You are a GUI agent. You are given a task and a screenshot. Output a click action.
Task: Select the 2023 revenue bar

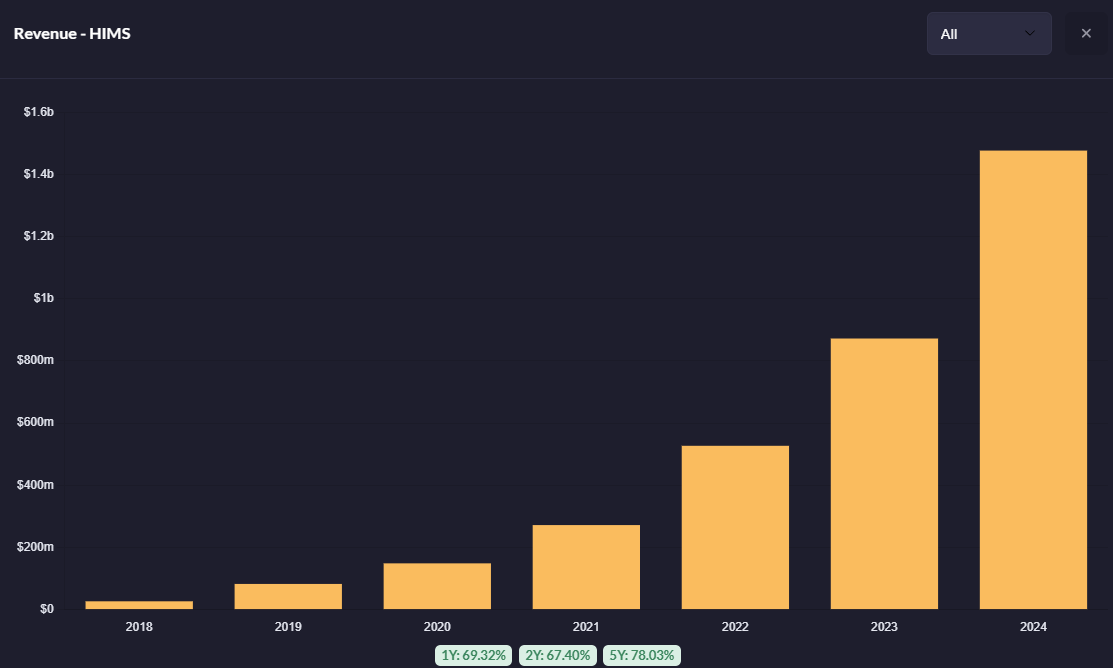pyautogui.click(x=884, y=473)
